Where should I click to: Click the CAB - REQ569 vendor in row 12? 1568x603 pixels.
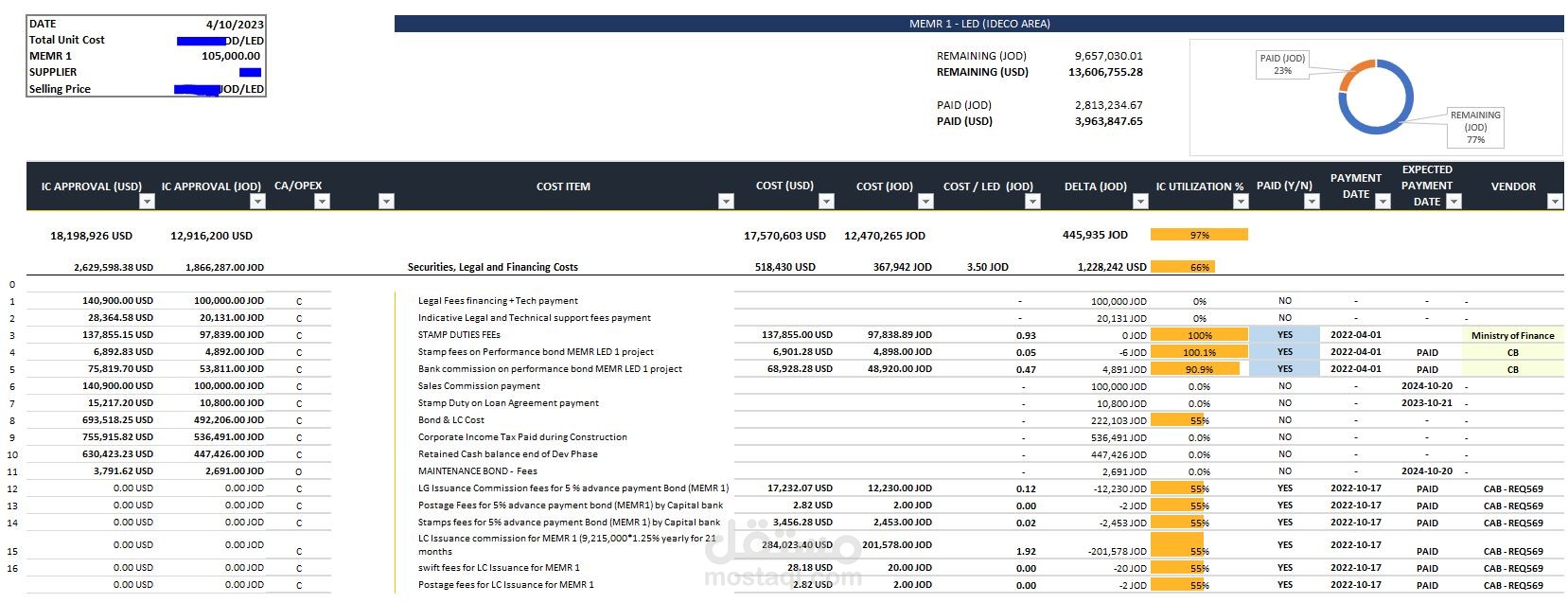coord(1512,489)
